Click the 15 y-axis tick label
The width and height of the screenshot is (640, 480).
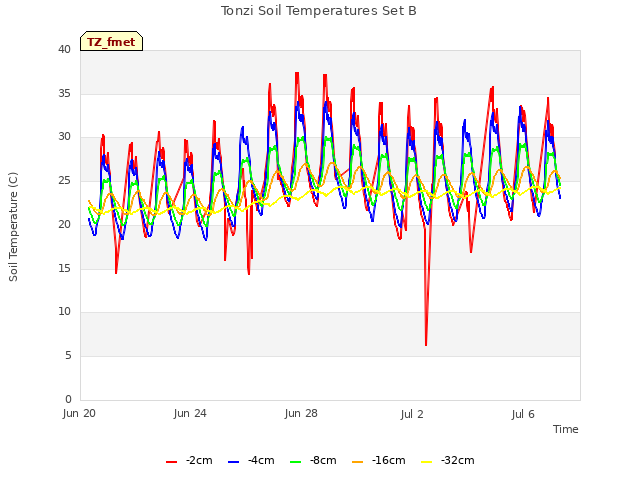tap(64, 268)
